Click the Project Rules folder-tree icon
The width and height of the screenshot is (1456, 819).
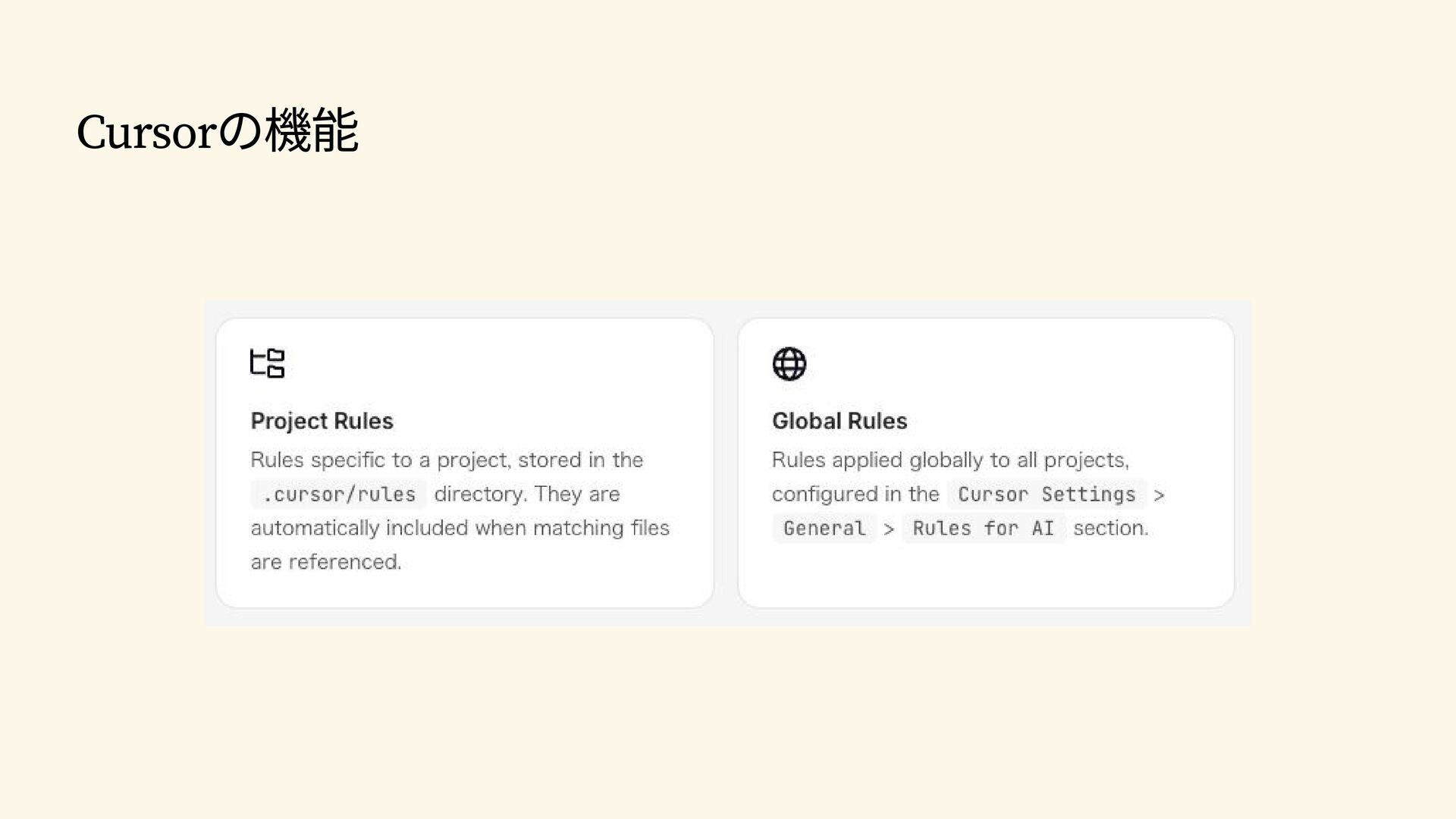point(267,363)
